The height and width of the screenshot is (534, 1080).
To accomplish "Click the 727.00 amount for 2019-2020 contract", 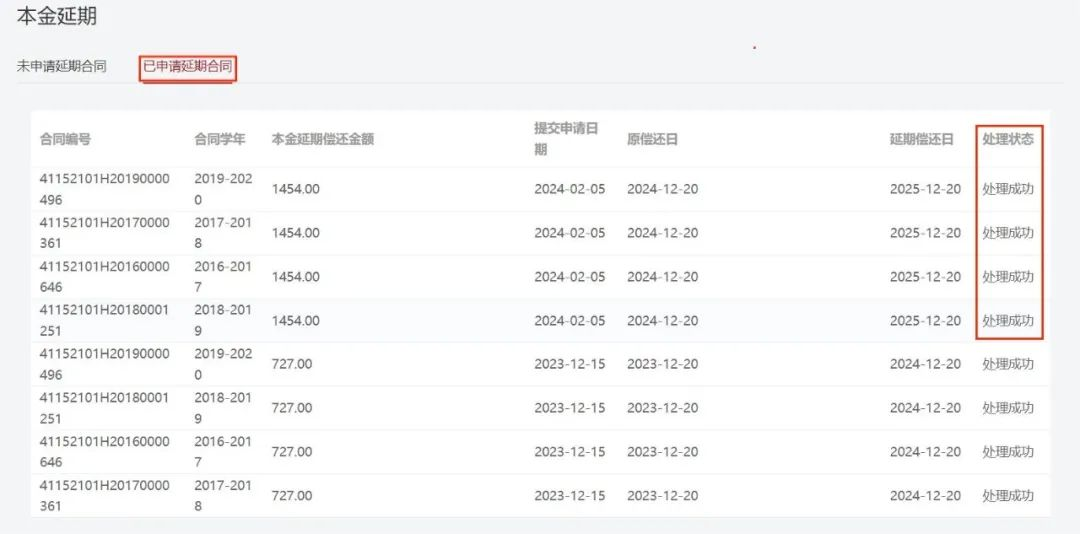I will 292,364.
